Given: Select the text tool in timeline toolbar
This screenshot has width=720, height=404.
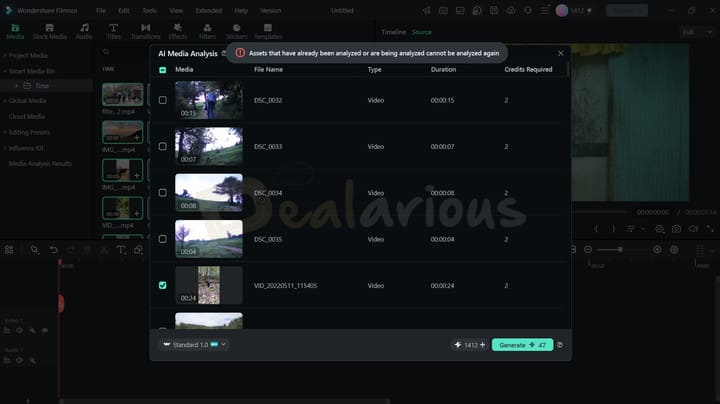Looking at the screenshot, I should (x=121, y=250).
